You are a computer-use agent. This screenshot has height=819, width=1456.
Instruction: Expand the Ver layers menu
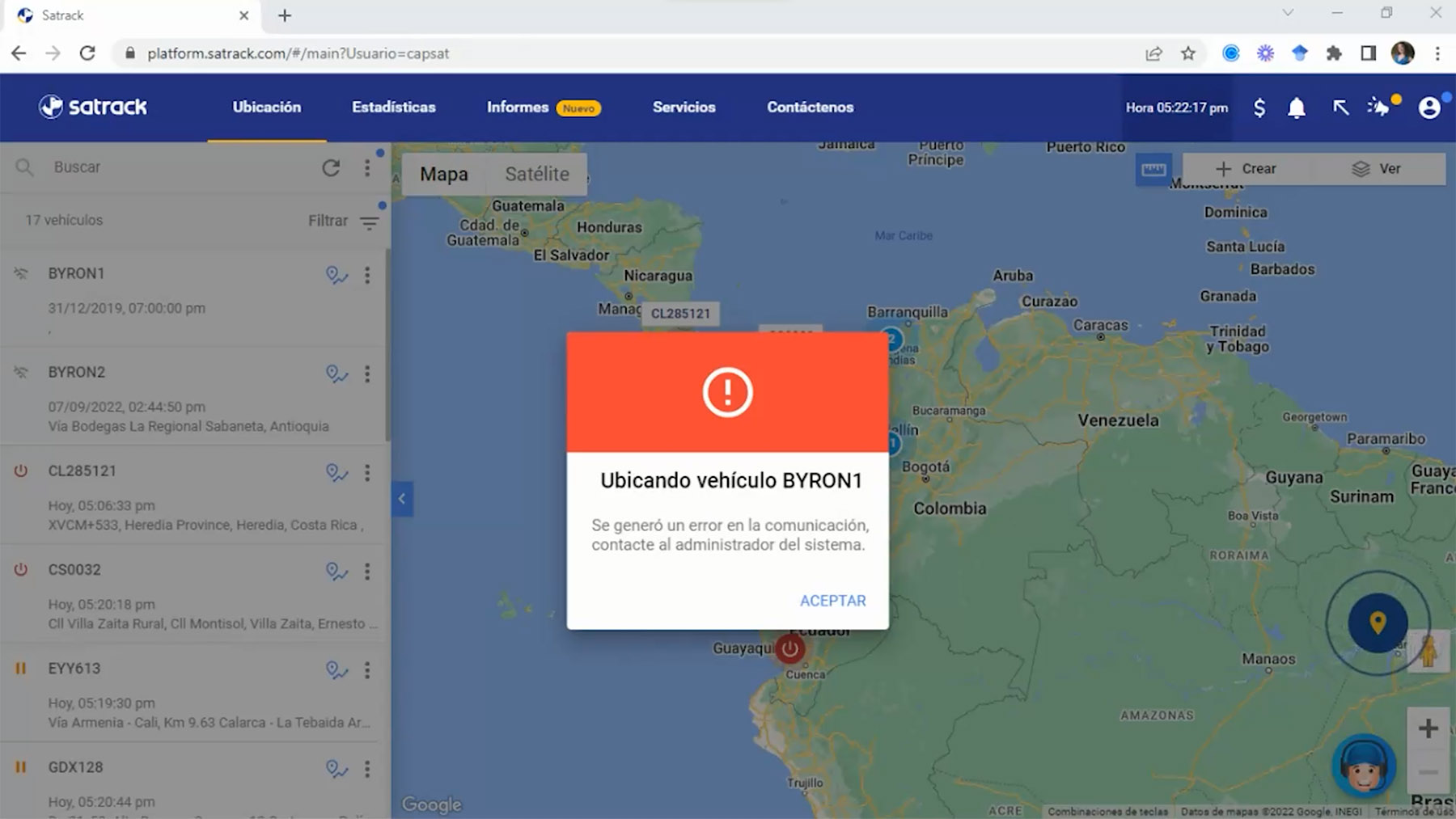tap(1376, 169)
